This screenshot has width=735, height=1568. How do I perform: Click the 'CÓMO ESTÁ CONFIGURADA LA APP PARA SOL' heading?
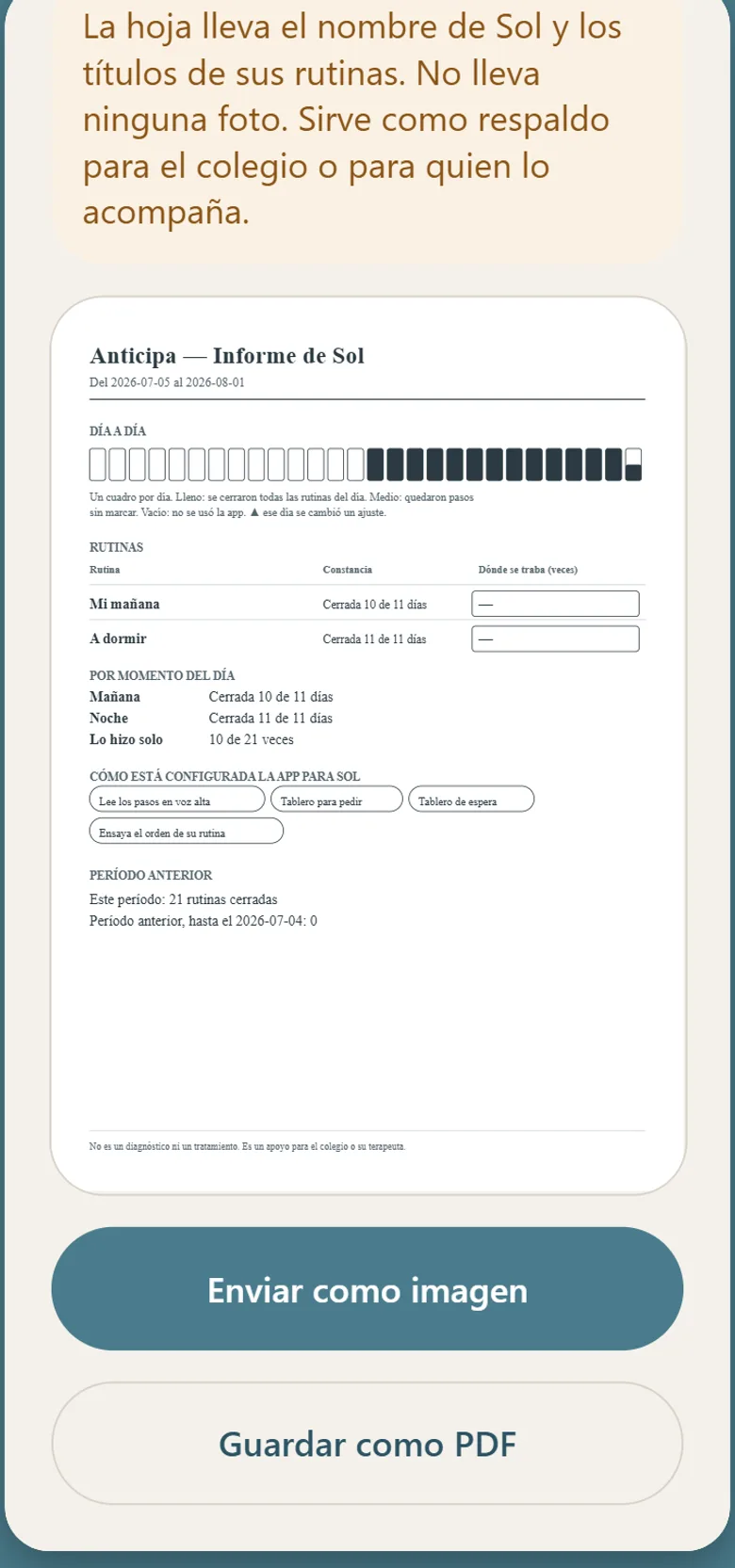(x=225, y=777)
